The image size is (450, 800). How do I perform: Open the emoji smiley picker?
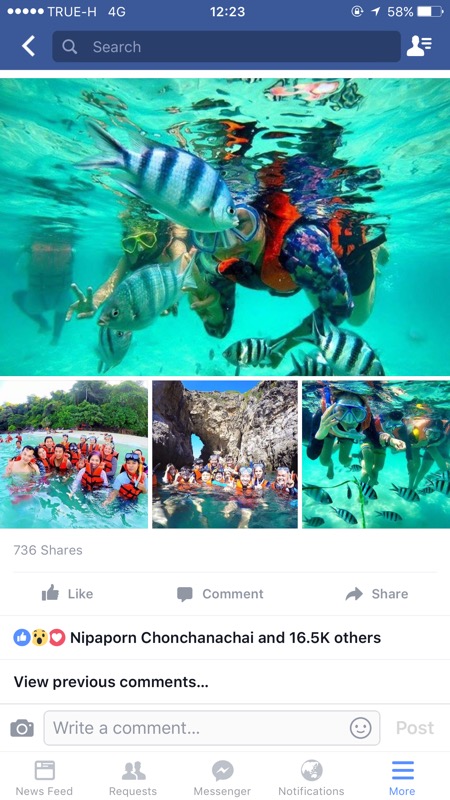coord(360,728)
